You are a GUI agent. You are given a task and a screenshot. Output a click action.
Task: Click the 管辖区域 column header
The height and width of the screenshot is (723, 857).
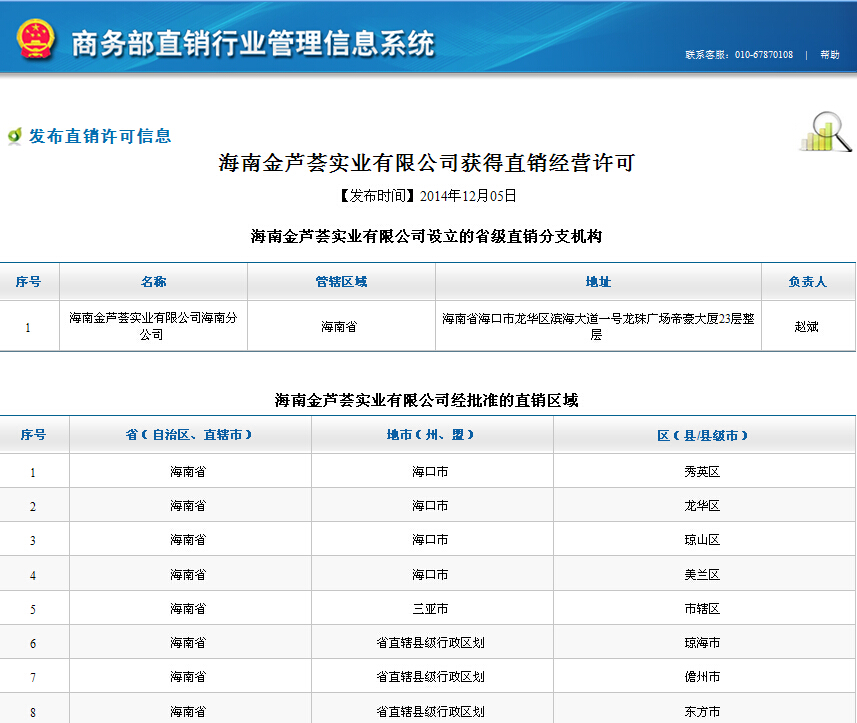(341, 282)
